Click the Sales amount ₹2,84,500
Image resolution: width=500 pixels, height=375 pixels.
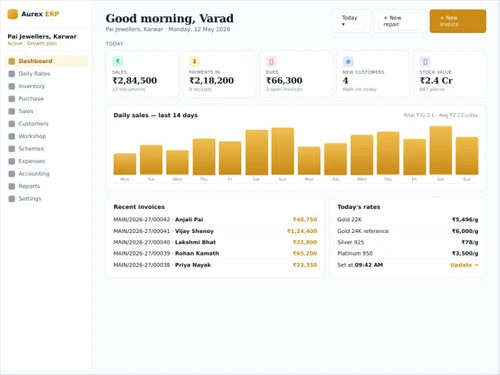(x=135, y=80)
